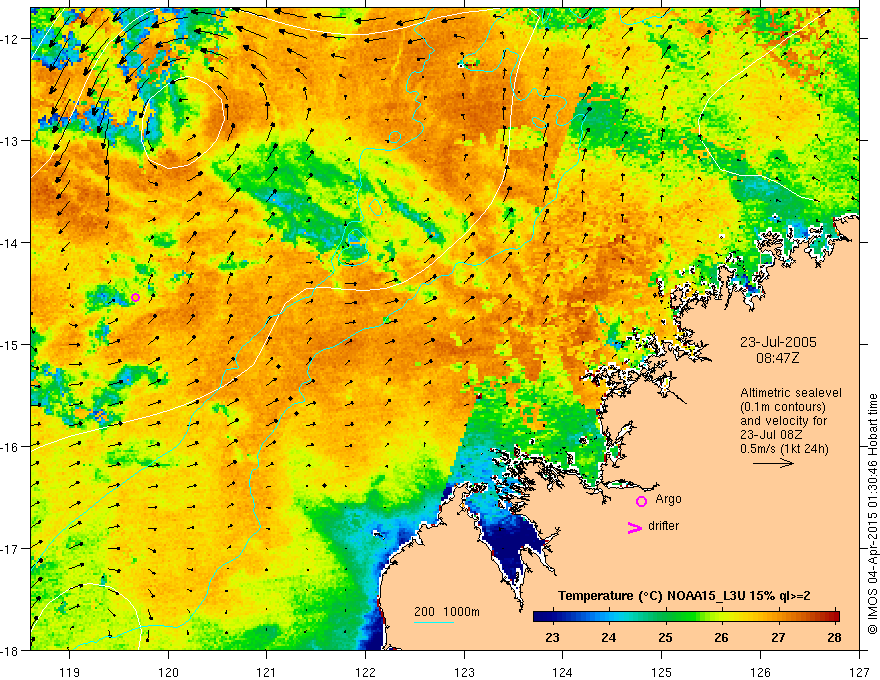Screen dimensions: 880x680
Task: Click the colorbar tick label 25
Action: coord(665,637)
